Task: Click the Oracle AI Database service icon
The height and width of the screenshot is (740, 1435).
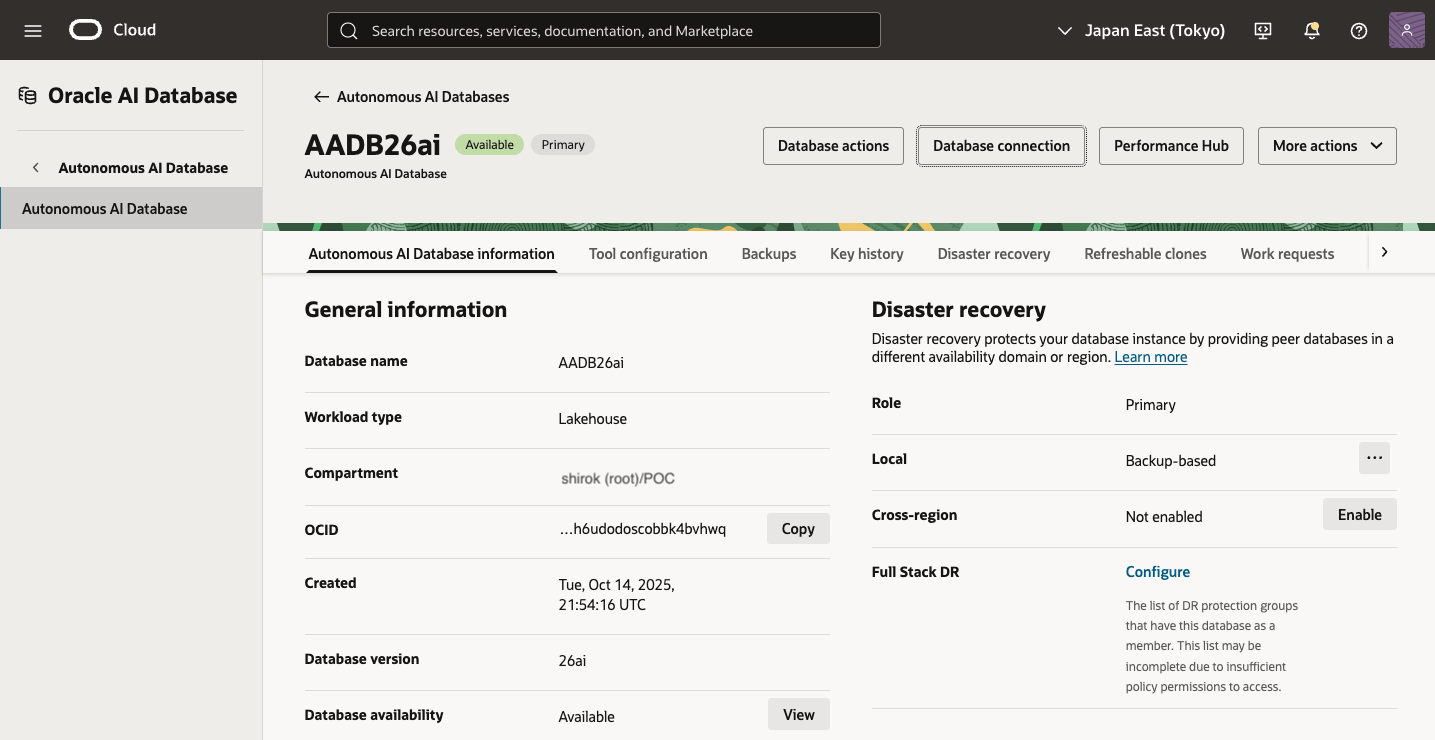Action: tap(28, 96)
